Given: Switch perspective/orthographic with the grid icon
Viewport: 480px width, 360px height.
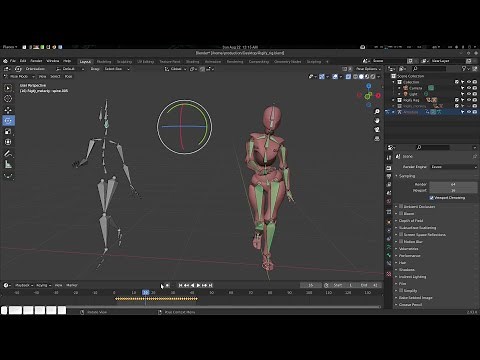Looking at the screenshot, I should coord(377,139).
